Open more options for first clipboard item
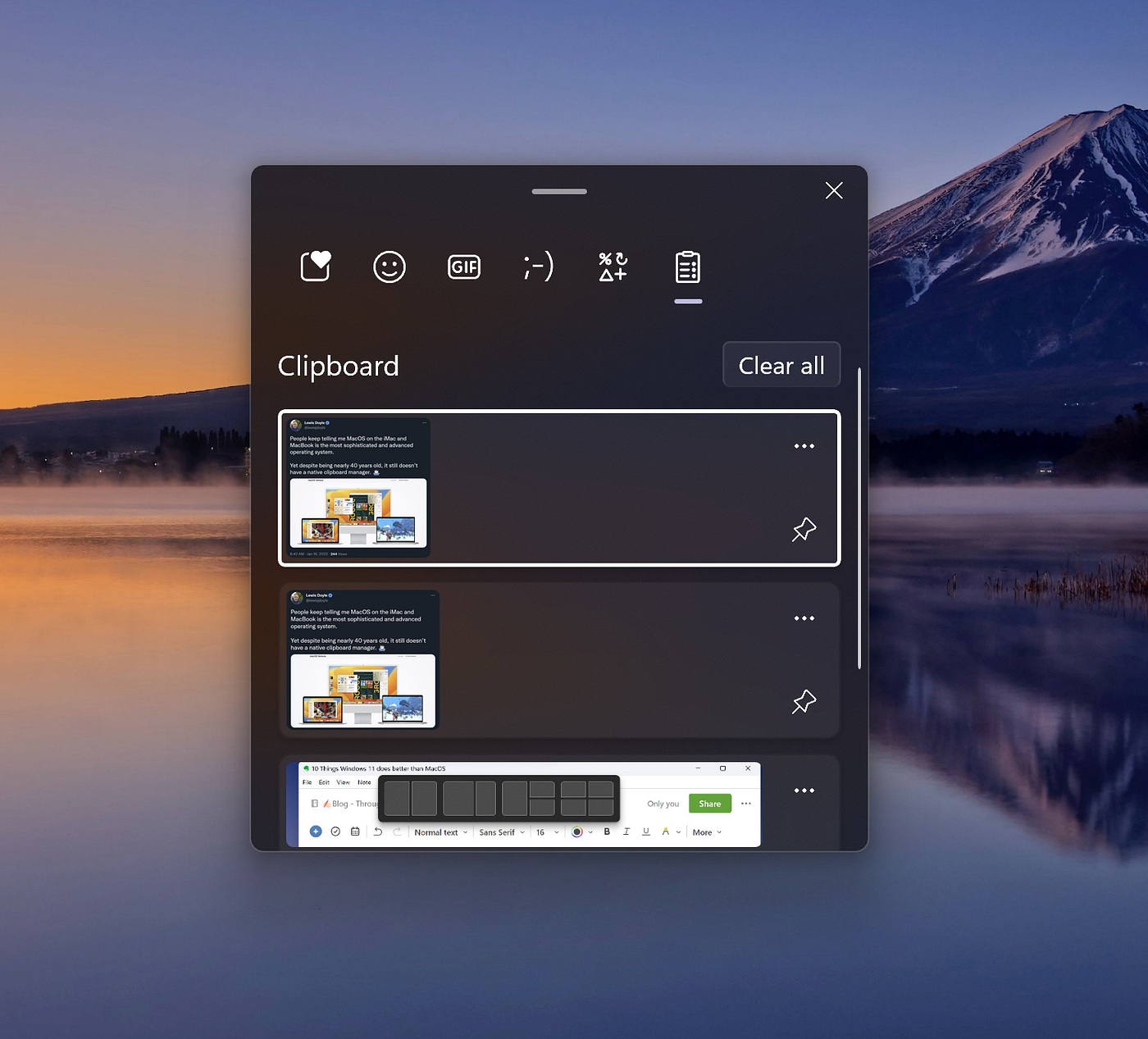 (x=804, y=446)
